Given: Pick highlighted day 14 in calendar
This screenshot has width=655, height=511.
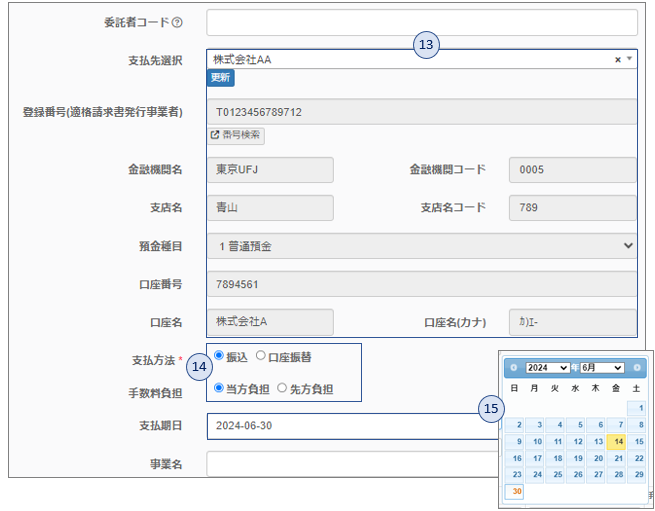Looking at the screenshot, I should pos(616,442).
